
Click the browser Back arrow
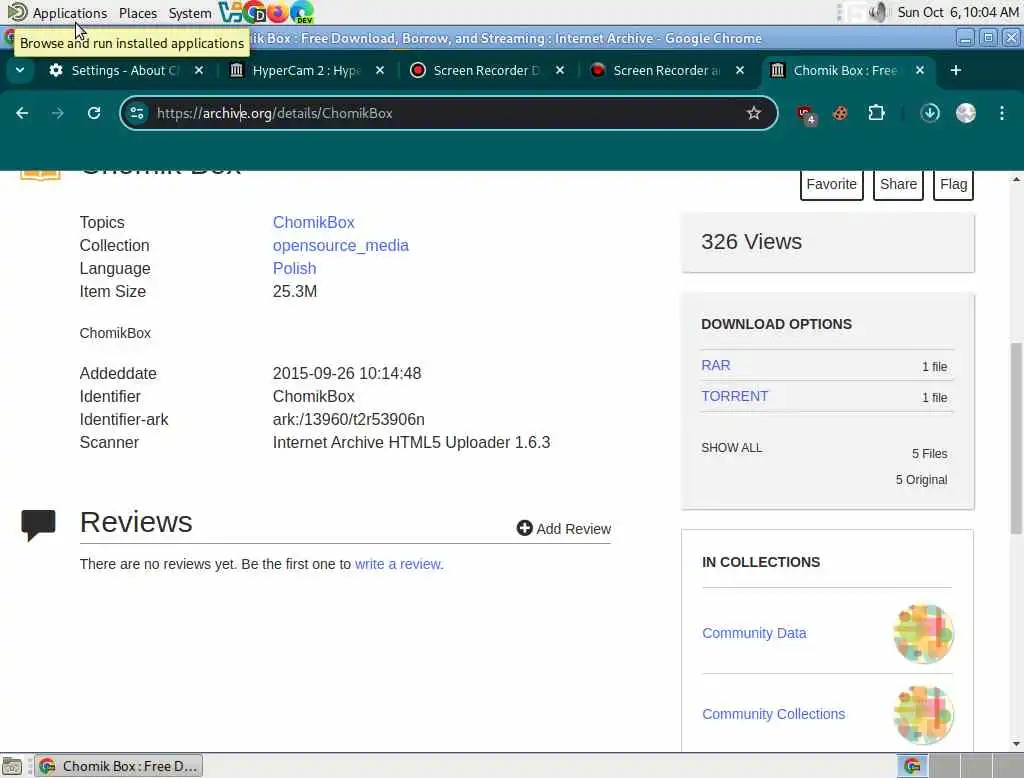click(22, 113)
